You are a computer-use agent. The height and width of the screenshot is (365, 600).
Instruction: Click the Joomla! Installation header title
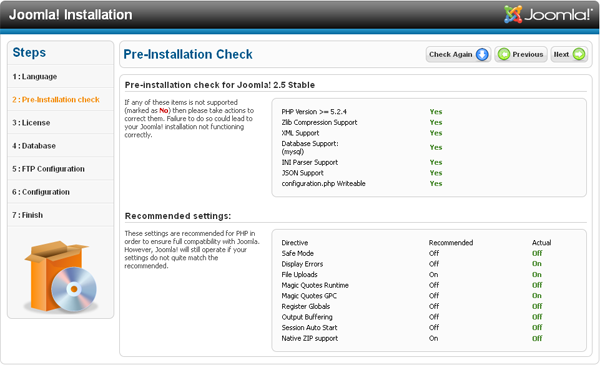pyautogui.click(x=70, y=15)
